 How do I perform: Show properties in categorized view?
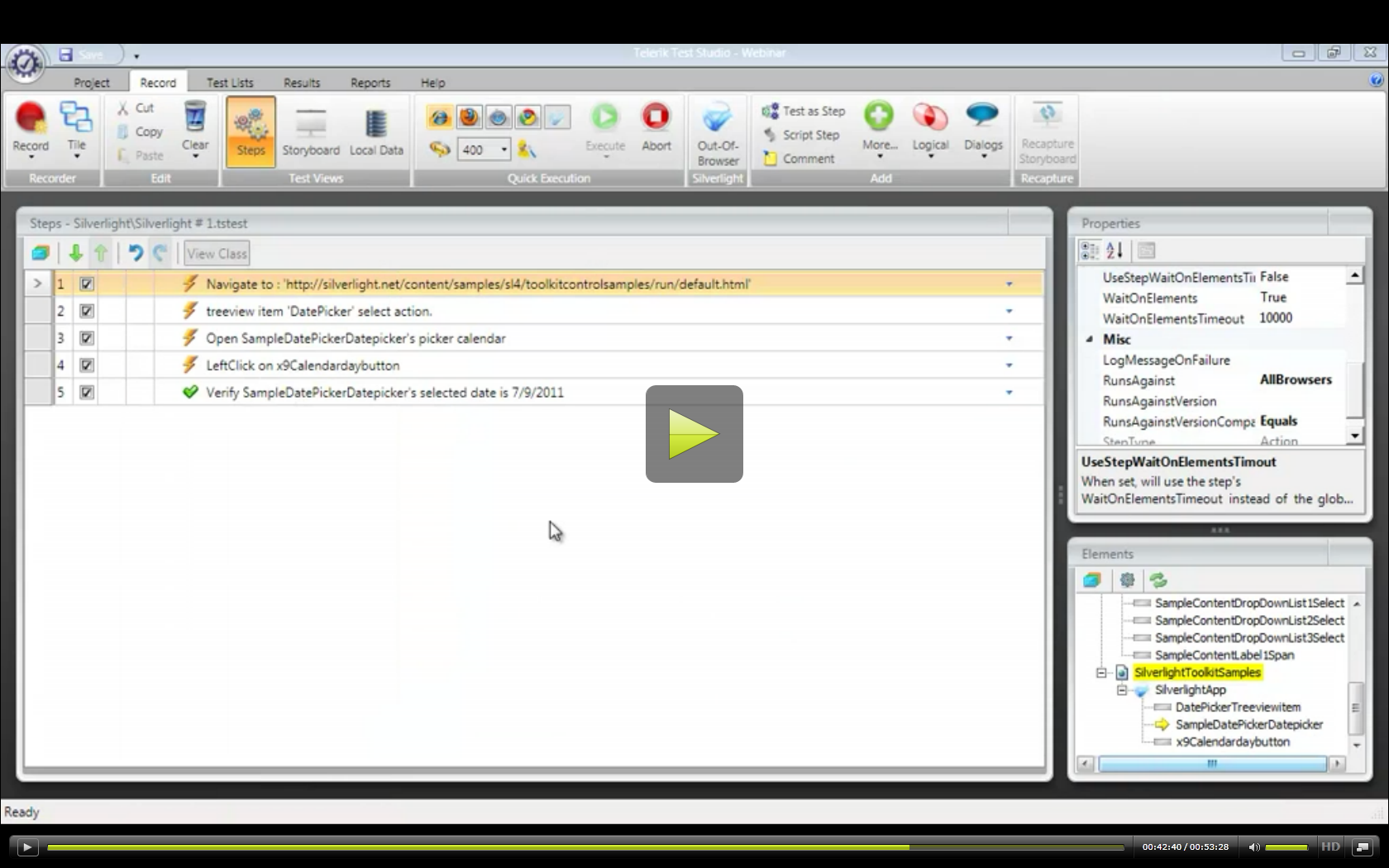click(1090, 250)
